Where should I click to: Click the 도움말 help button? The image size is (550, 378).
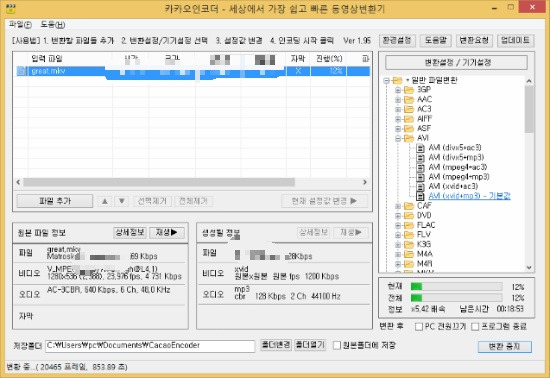[436, 41]
